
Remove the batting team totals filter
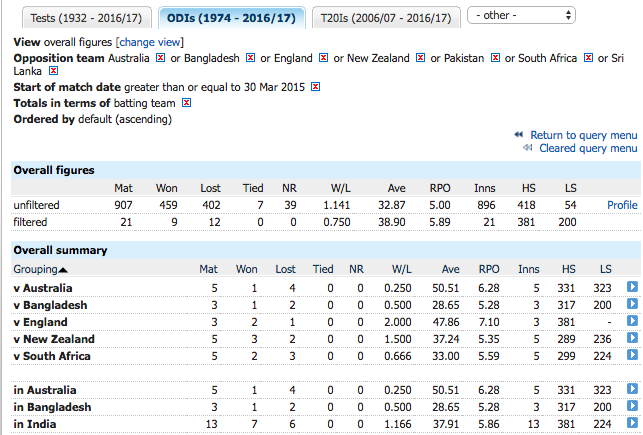[186, 103]
